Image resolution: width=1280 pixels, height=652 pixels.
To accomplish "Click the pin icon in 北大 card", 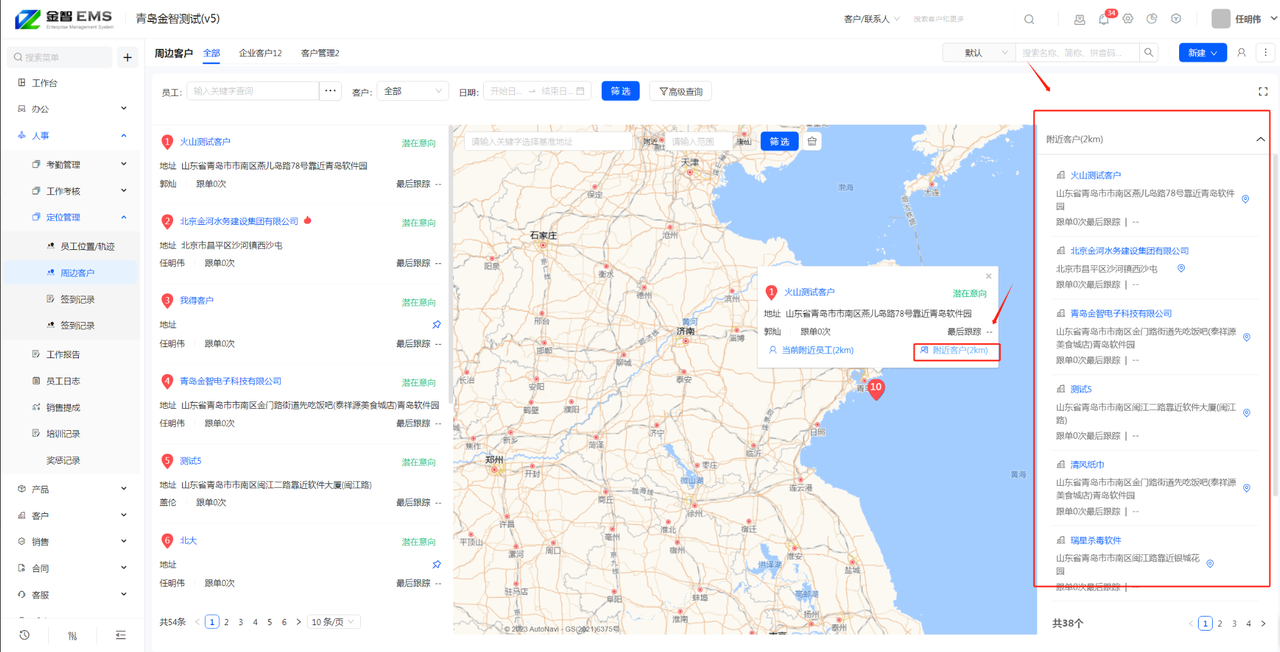I will tap(436, 565).
